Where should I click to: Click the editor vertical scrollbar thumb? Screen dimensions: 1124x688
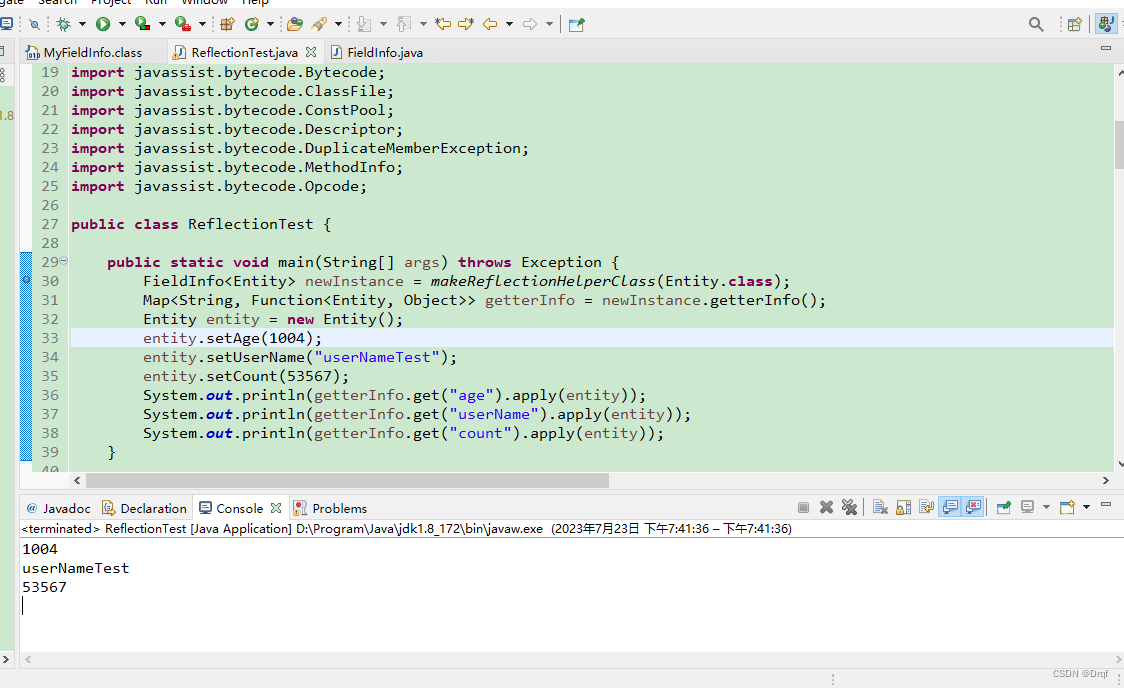(x=1119, y=145)
